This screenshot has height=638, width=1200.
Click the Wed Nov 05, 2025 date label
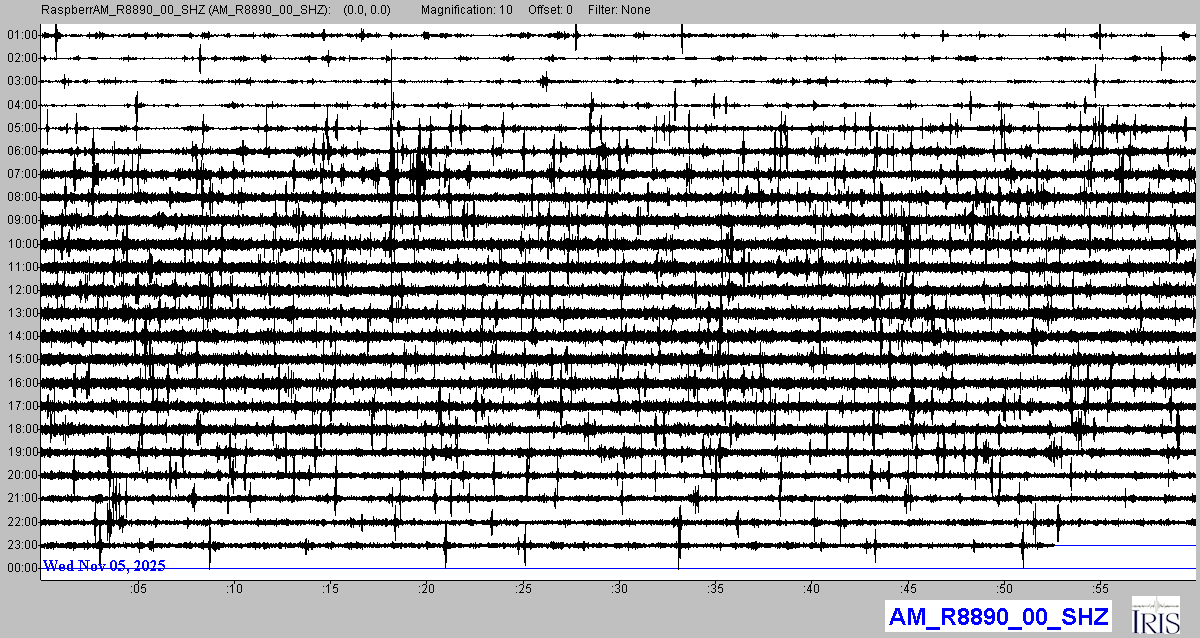click(104, 566)
